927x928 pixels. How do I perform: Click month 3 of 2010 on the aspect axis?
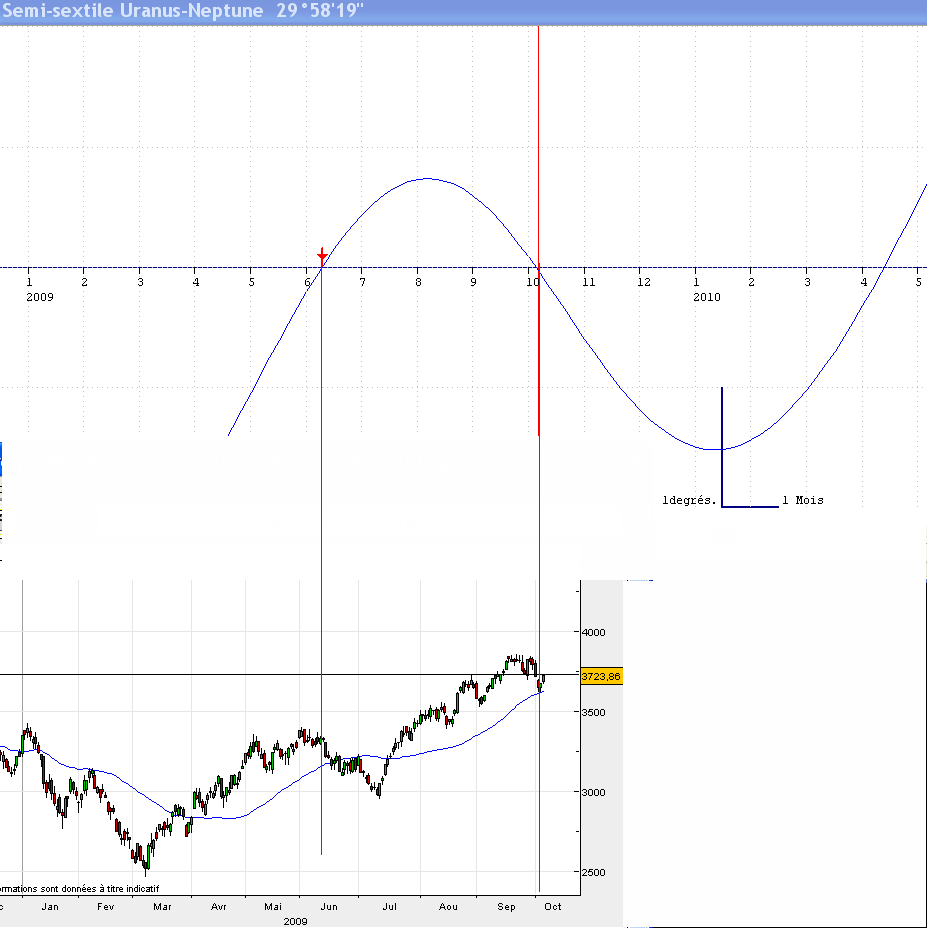point(807,282)
